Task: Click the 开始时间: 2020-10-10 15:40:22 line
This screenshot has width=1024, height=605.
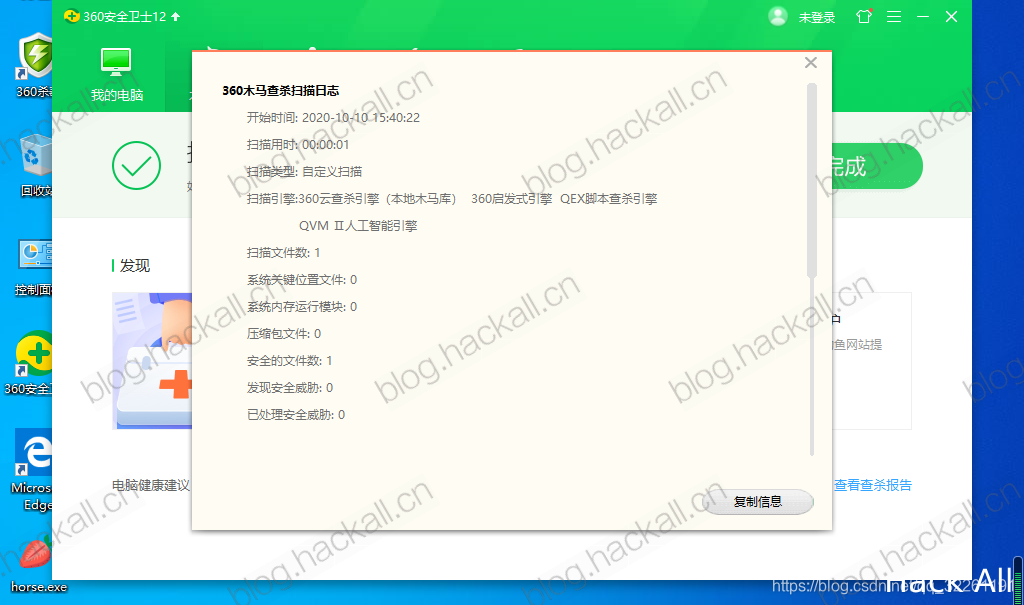Action: click(333, 118)
